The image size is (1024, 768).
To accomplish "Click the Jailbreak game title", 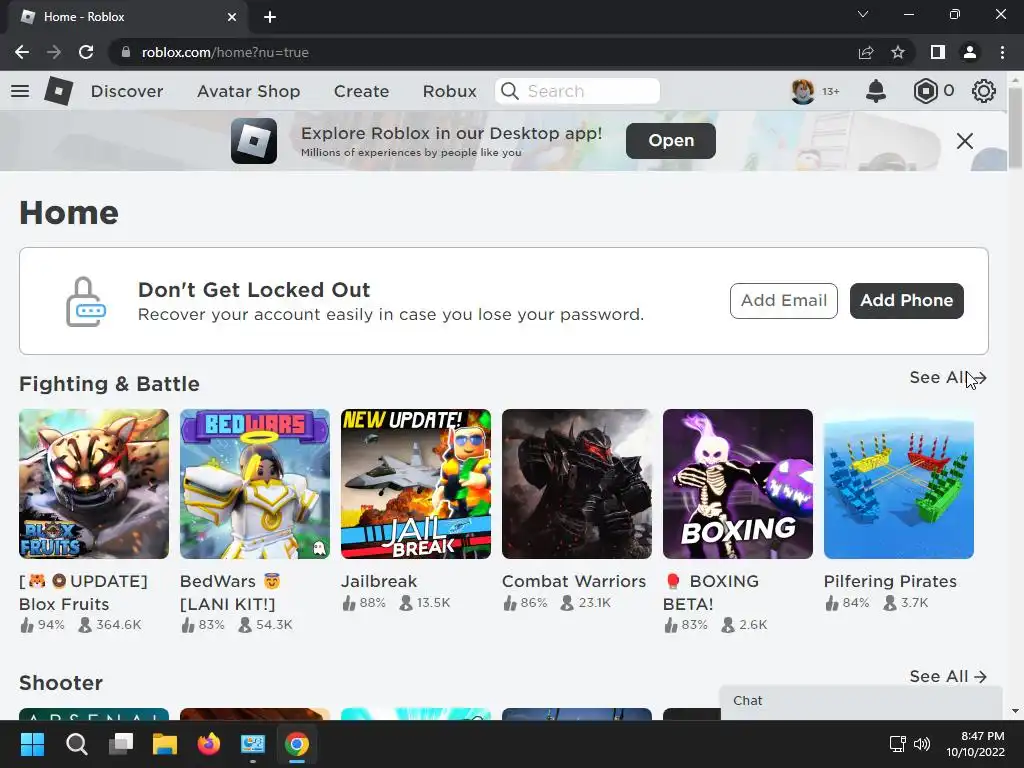I will tap(379, 581).
